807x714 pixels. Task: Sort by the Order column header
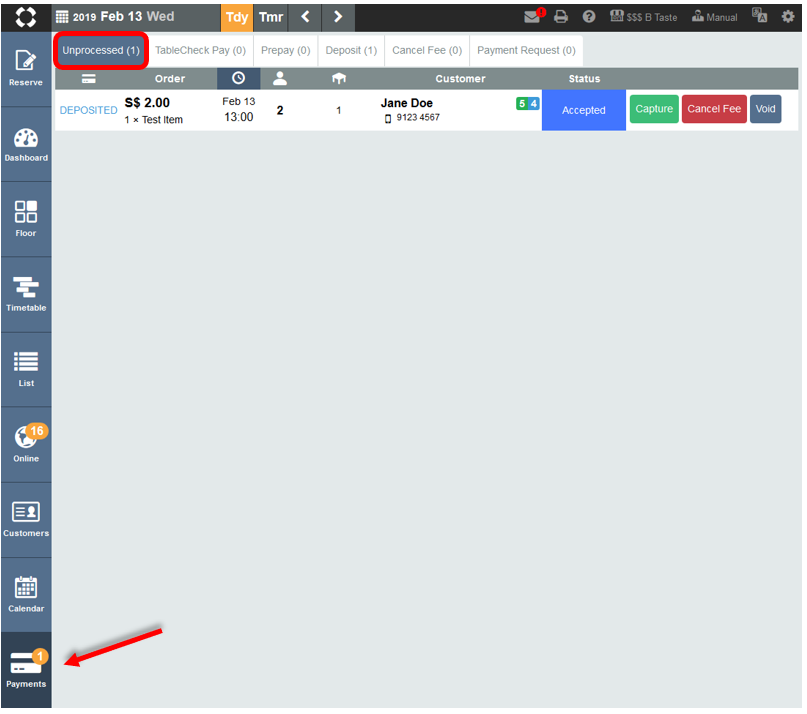click(x=170, y=79)
